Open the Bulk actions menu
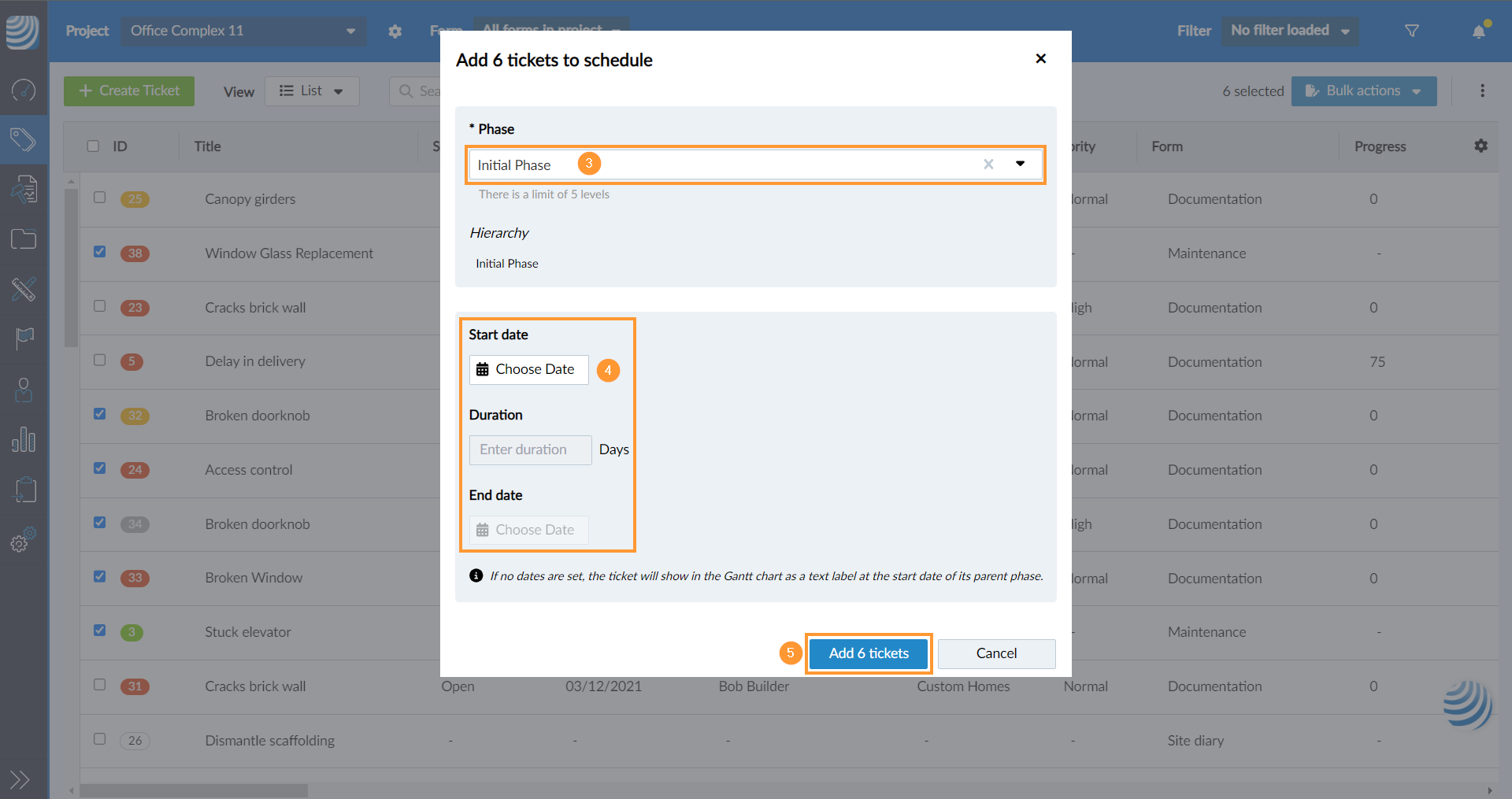 (1363, 91)
